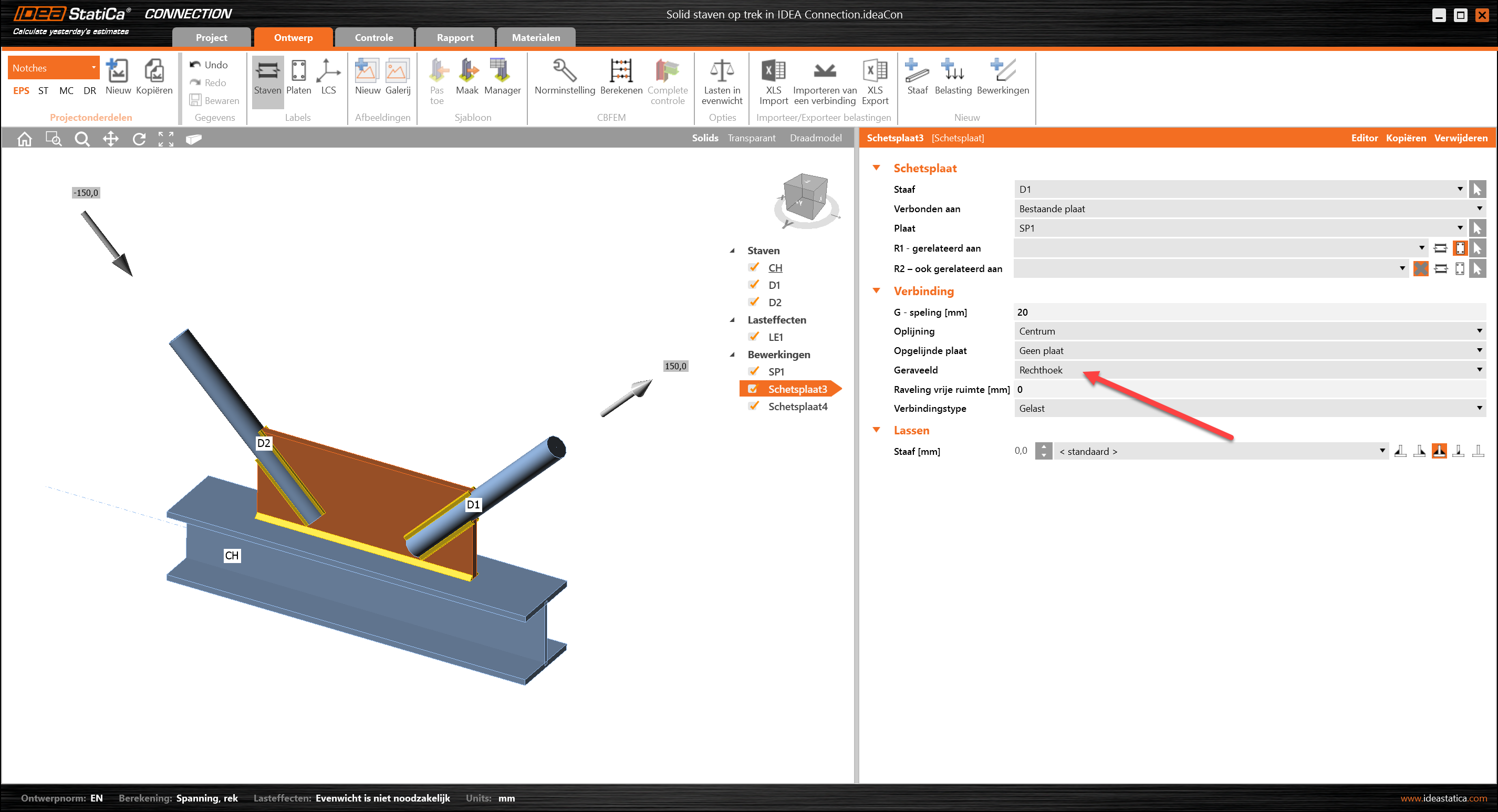Open the Geraveeld Rechthoek dropdown
Viewport: 1498px width, 812px height.
click(x=1248, y=370)
